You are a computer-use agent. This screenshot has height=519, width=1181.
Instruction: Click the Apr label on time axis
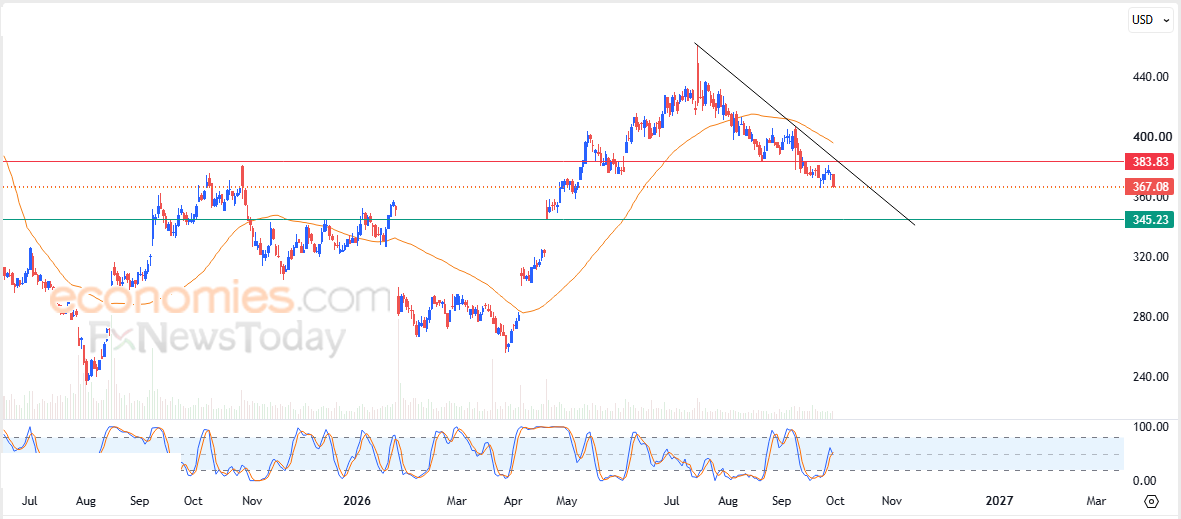tap(513, 501)
